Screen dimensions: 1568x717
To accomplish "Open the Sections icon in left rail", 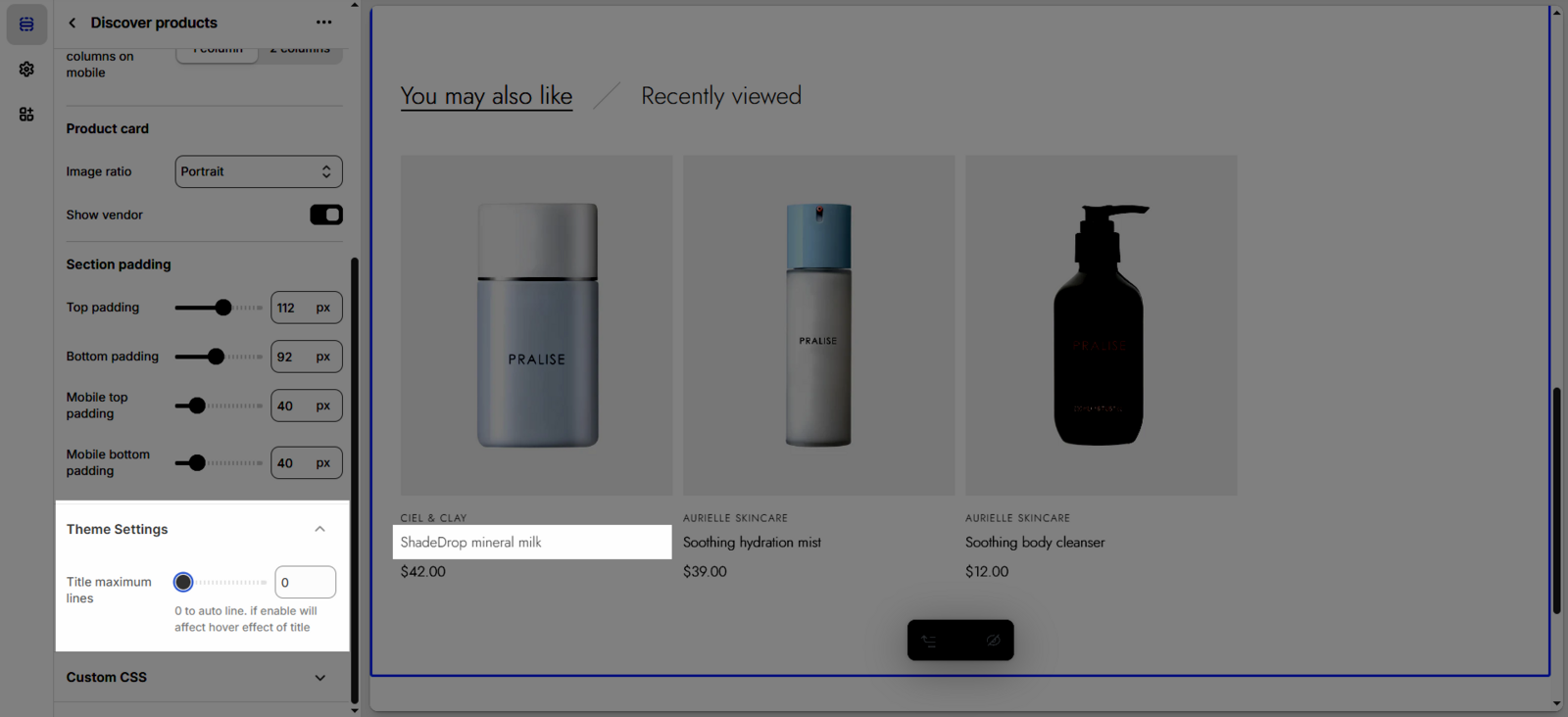I will click(26, 24).
